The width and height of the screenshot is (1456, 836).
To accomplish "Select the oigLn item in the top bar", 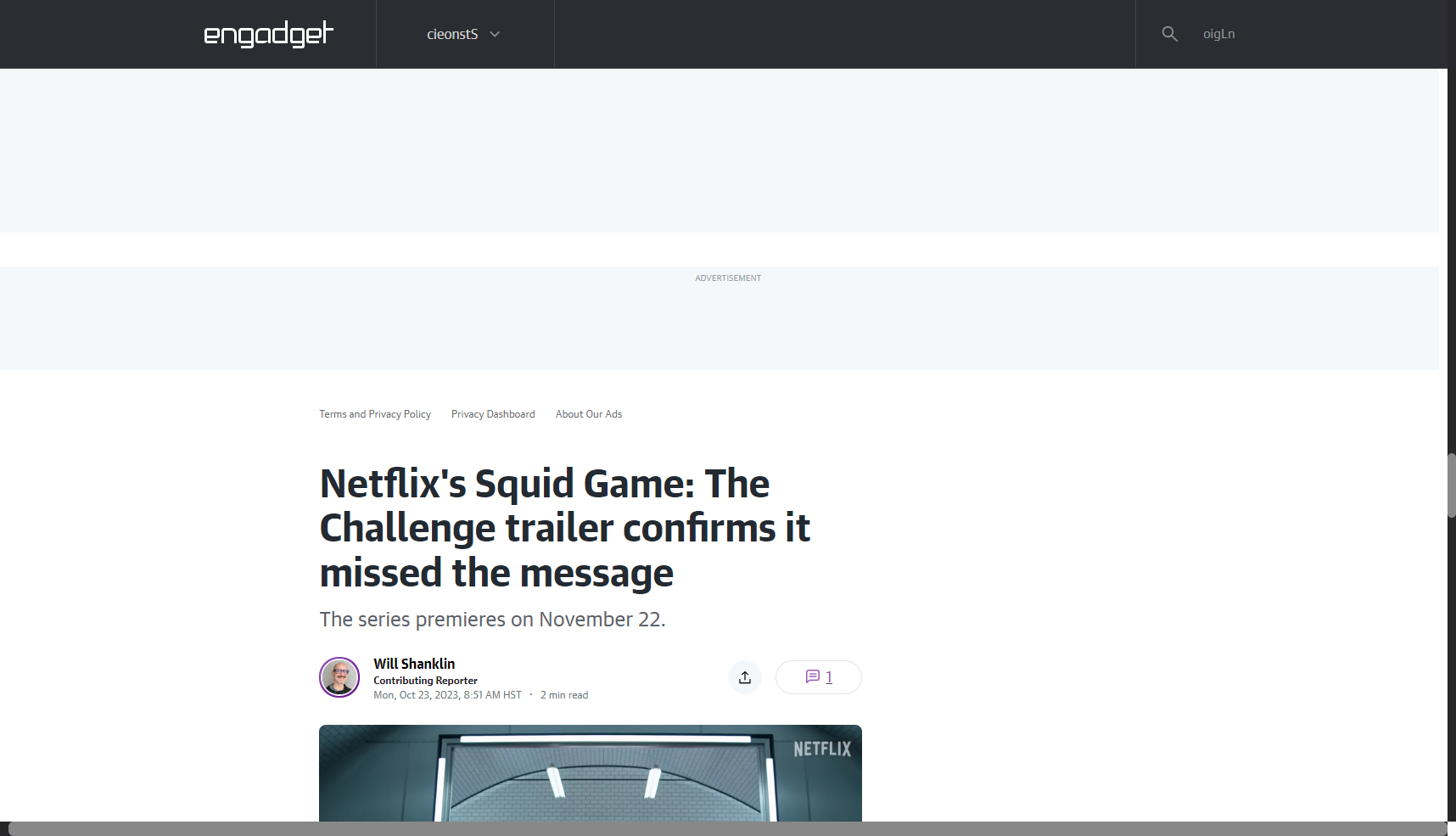I will 1218,34.
